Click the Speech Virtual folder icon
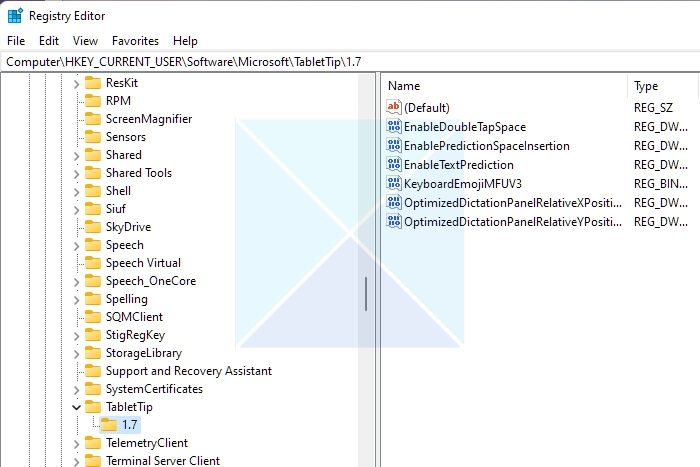Viewport: 700px width, 467px height. pos(93,263)
